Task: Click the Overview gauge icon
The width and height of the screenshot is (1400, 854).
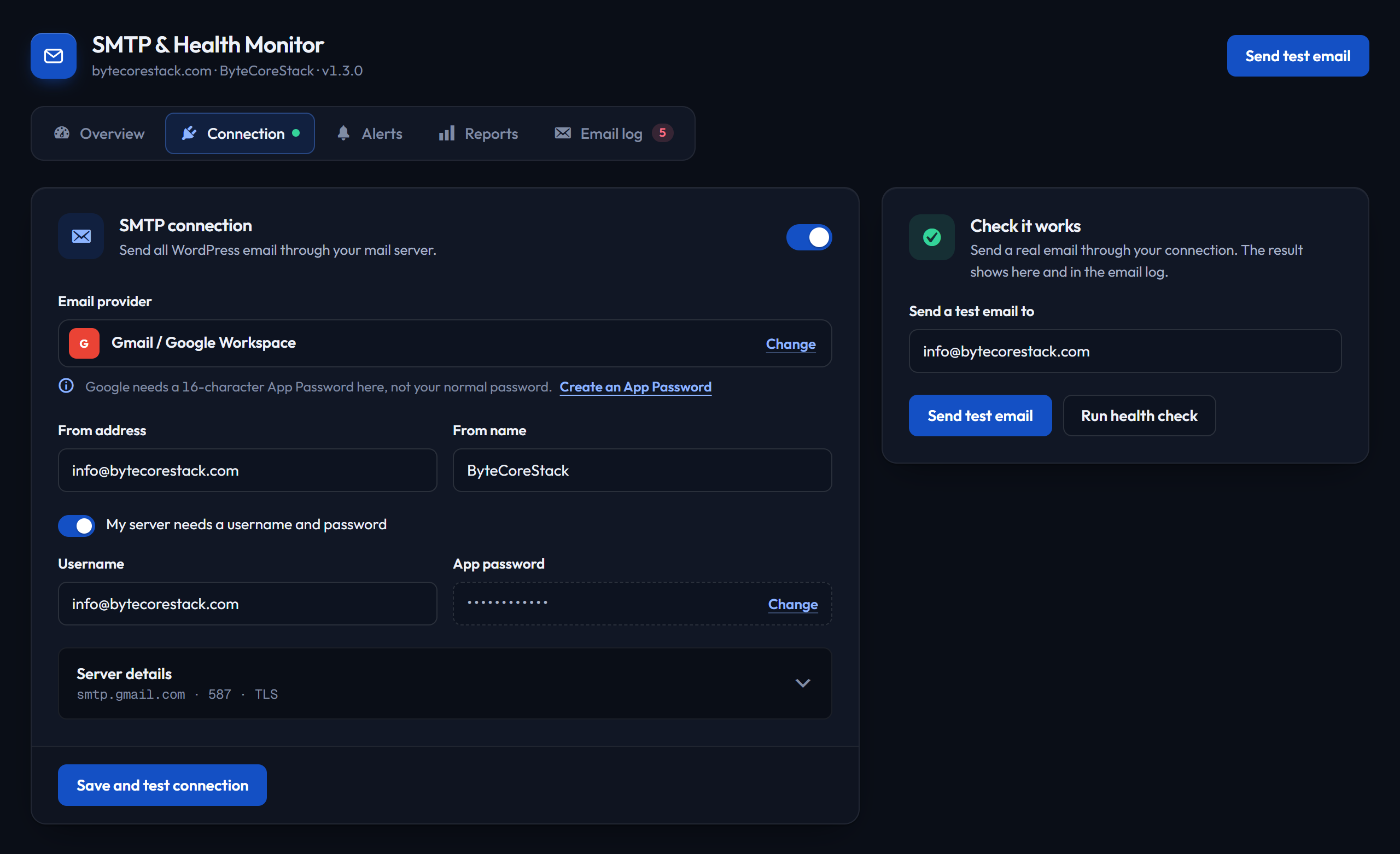Action: 62,133
